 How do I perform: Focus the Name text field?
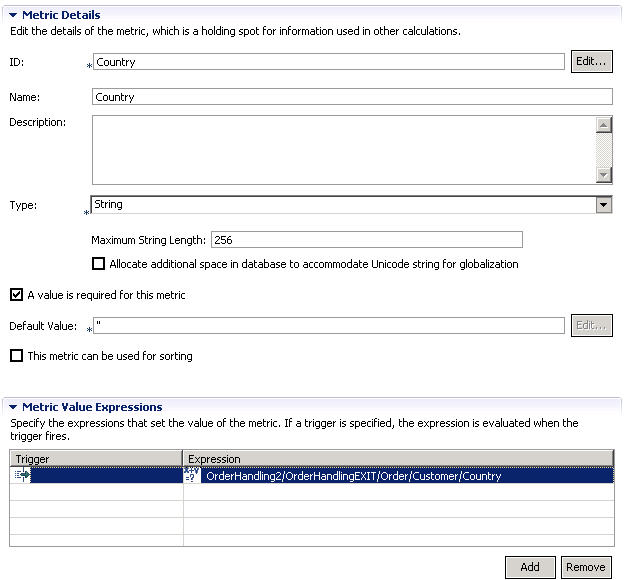click(x=350, y=97)
